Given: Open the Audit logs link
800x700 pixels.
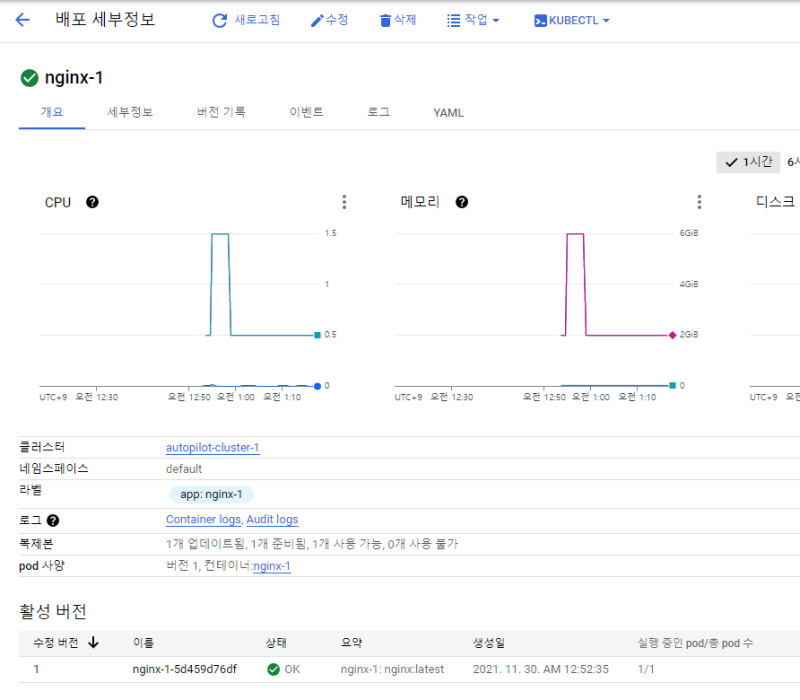Looking at the screenshot, I should tap(272, 520).
